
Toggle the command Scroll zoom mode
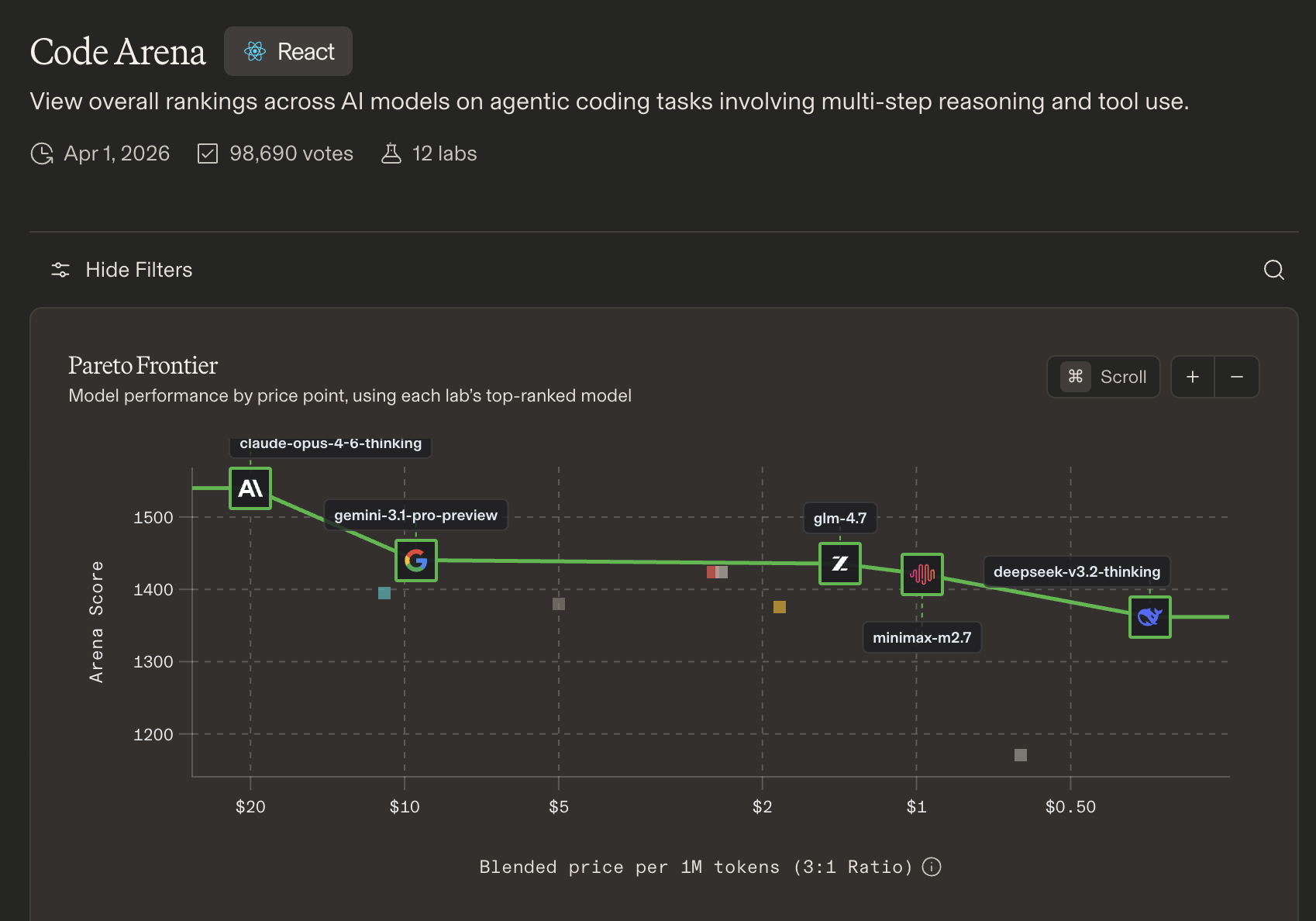[x=1104, y=377]
